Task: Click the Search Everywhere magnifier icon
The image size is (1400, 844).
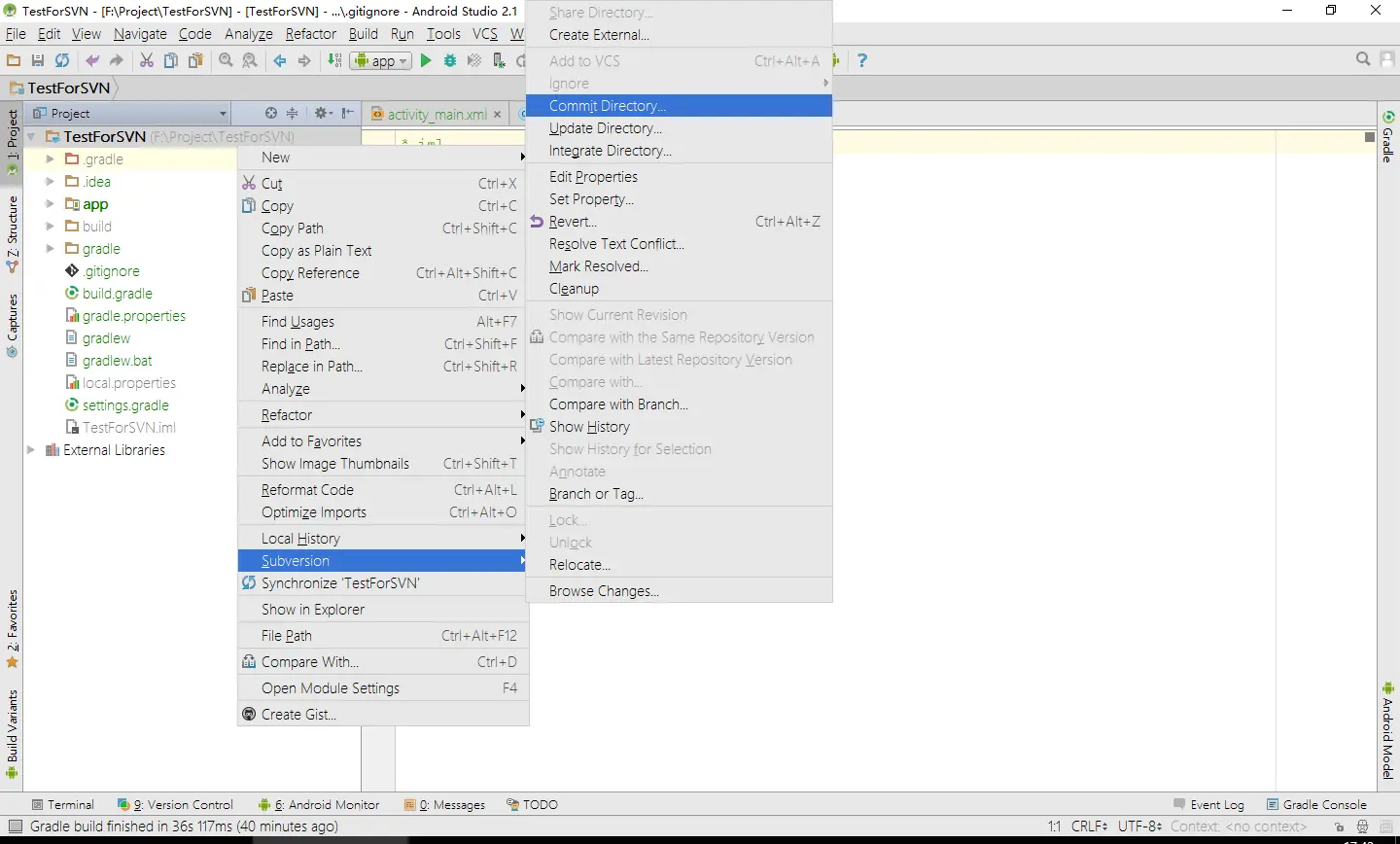Action: pos(1363,59)
